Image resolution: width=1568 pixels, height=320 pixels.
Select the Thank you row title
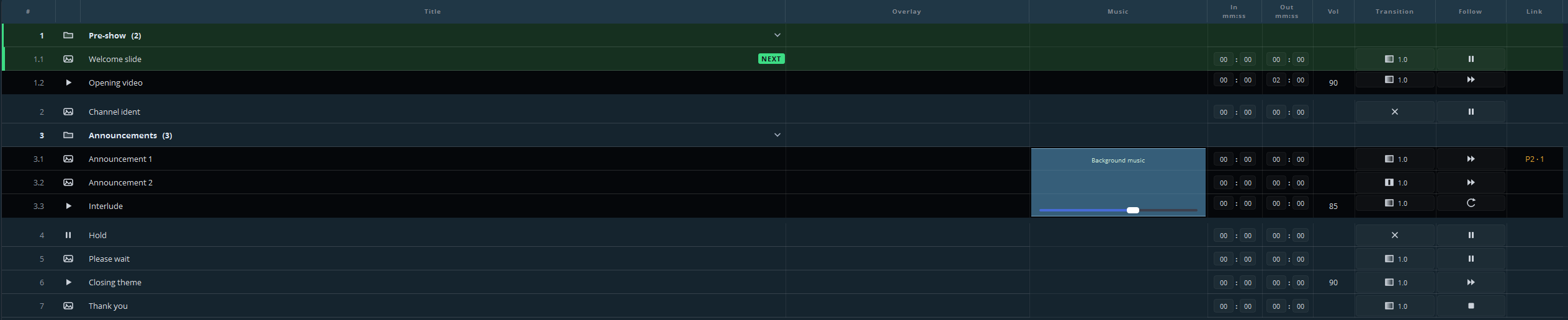point(108,306)
